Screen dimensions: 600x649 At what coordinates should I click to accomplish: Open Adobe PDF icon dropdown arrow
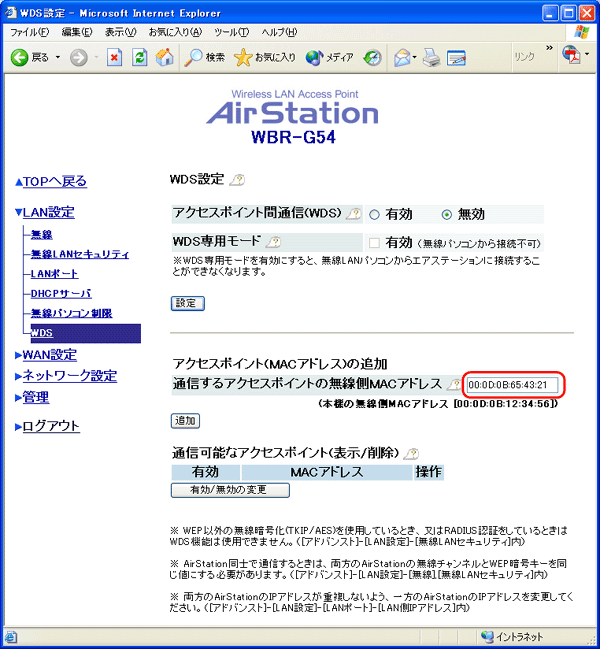587,54
